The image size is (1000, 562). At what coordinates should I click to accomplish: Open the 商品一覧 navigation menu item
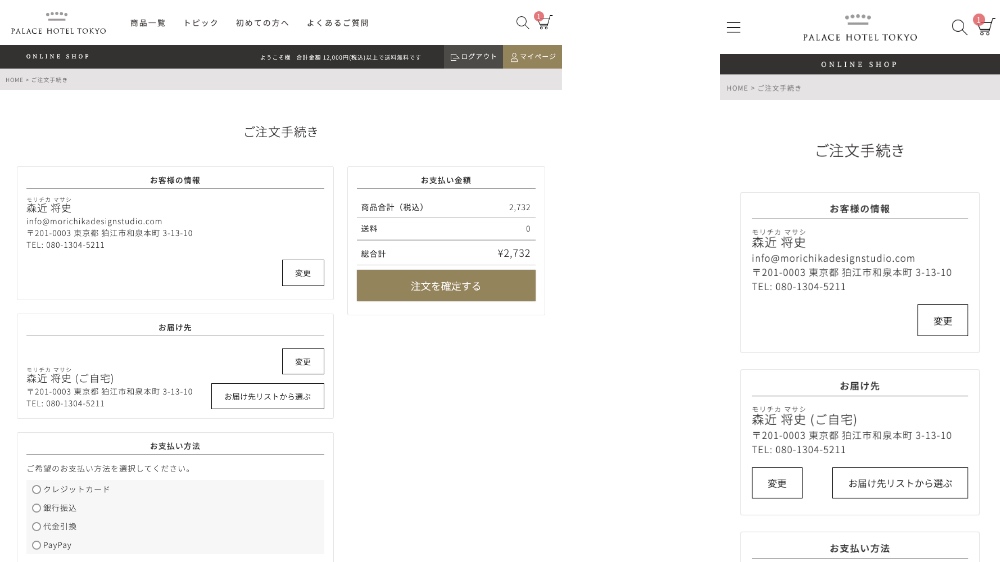(x=148, y=23)
